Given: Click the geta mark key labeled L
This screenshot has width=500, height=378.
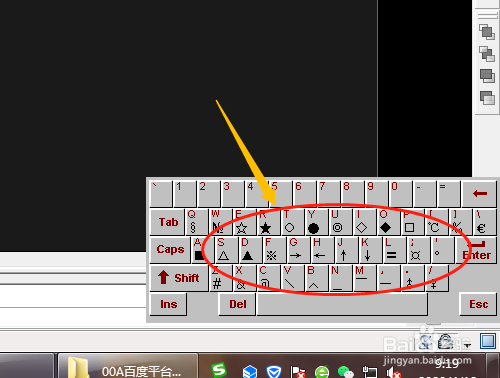Looking at the screenshot, I should point(394,250).
